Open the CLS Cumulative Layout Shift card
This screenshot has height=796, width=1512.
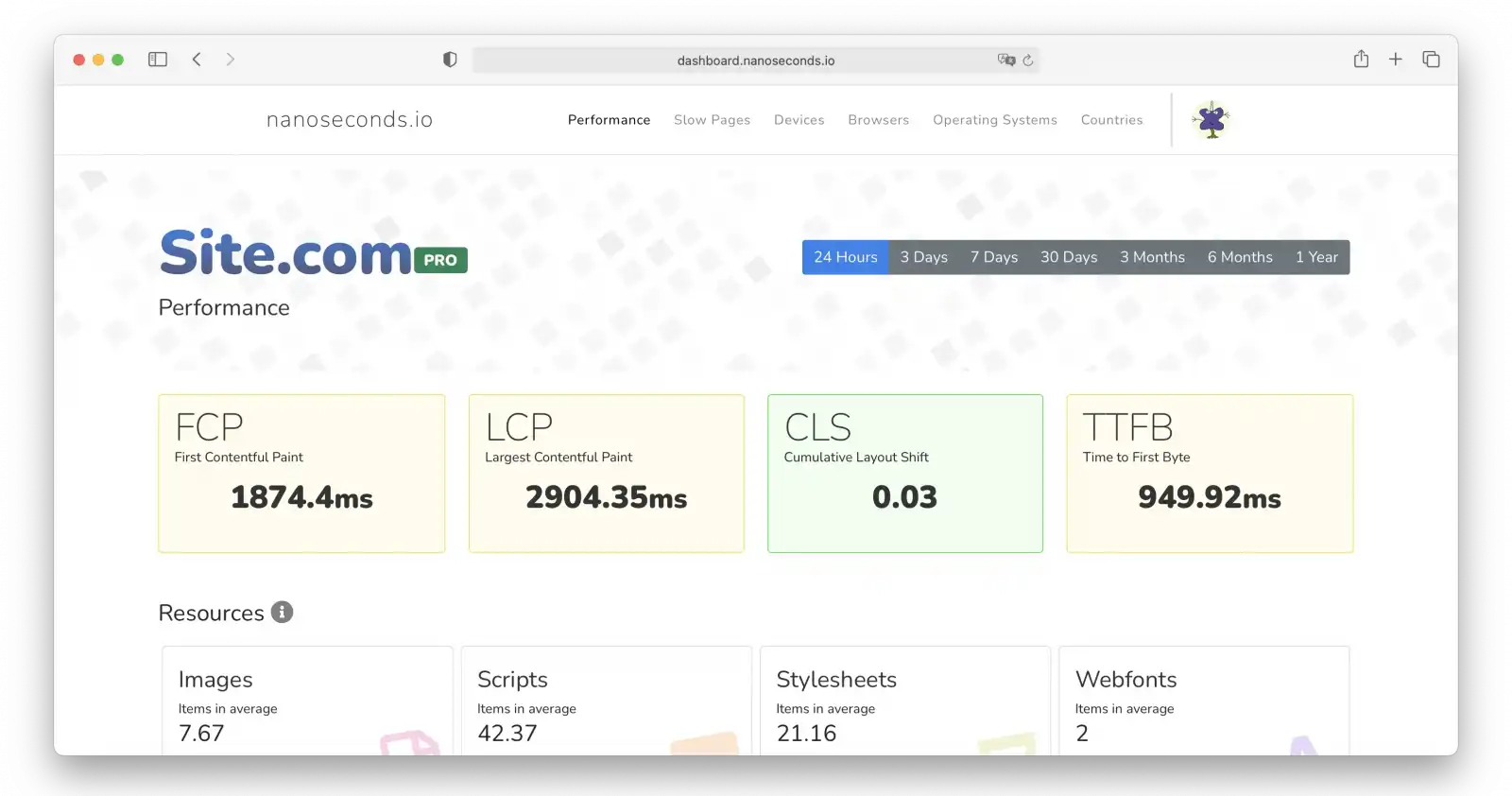point(905,474)
